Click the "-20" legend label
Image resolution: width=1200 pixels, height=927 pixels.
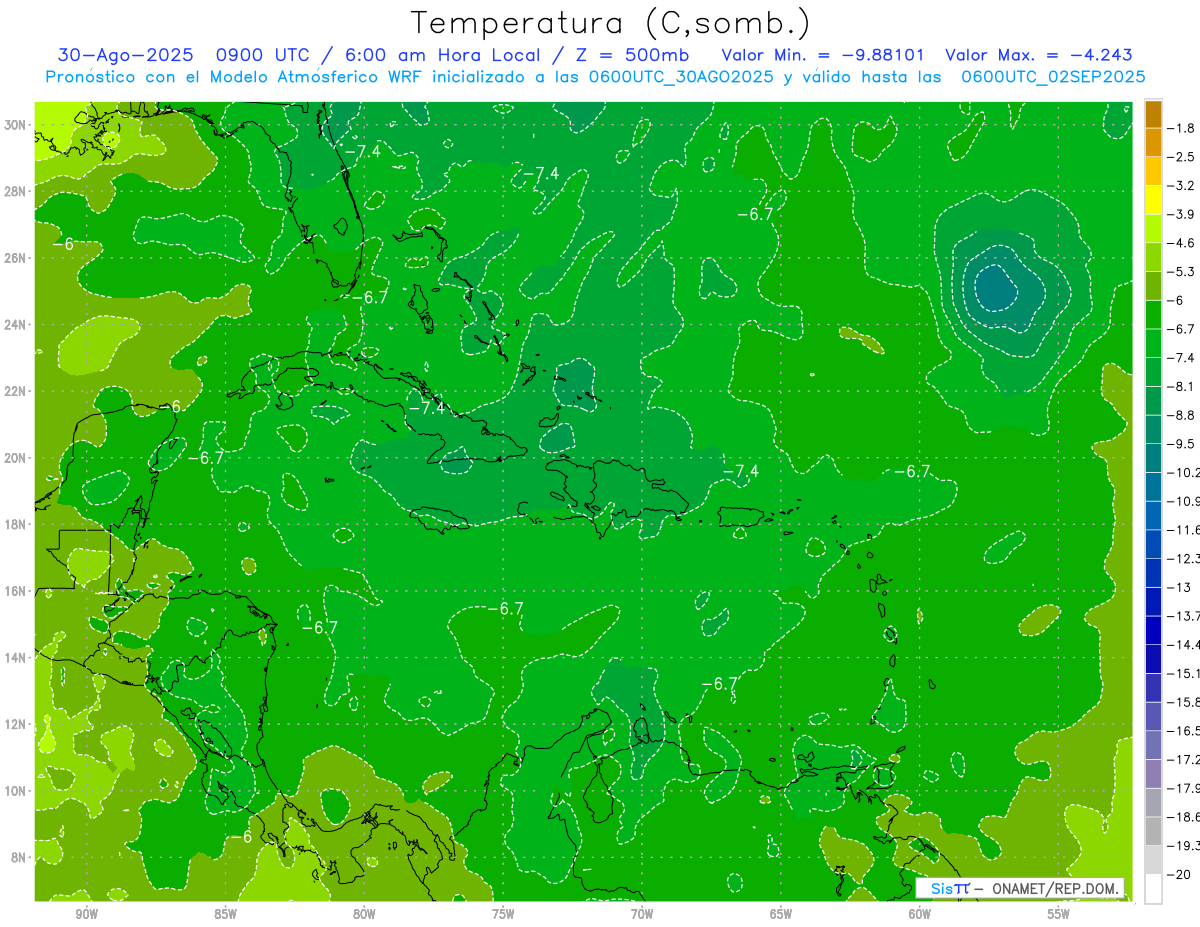1180,874
